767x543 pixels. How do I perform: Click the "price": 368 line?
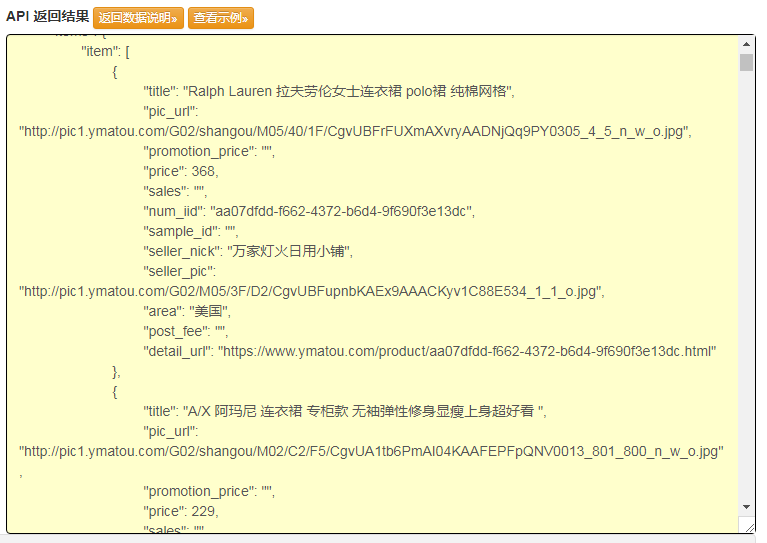tap(180, 171)
